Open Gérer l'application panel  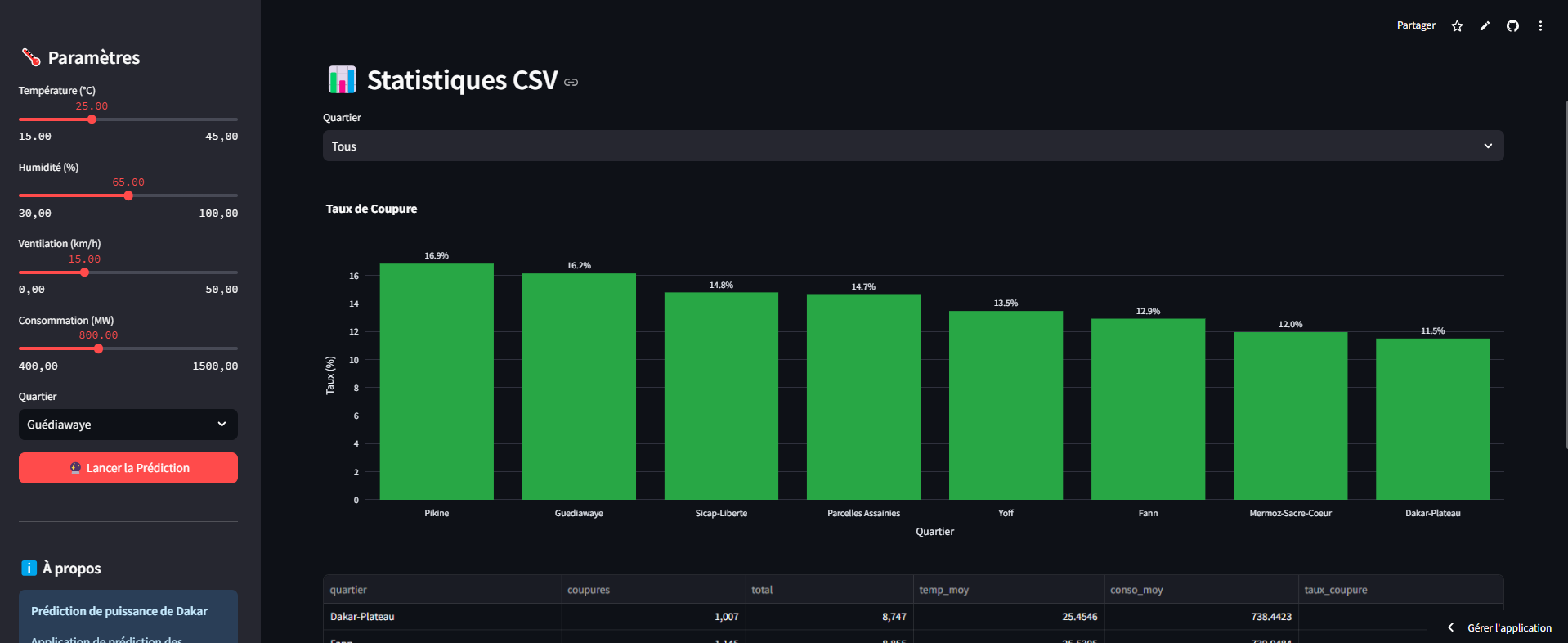point(1509,627)
